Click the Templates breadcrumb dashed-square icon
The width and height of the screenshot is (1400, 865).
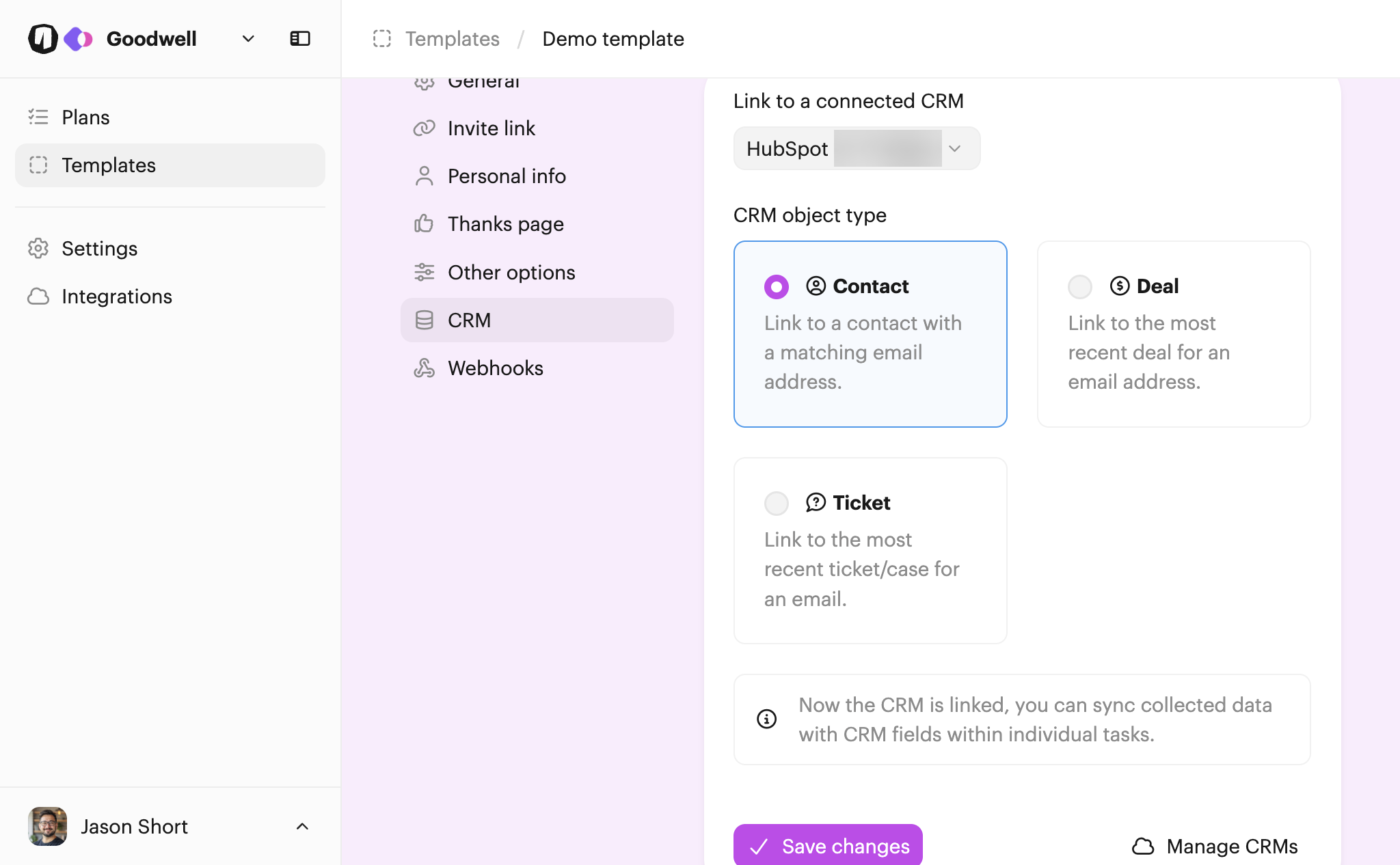tap(382, 39)
